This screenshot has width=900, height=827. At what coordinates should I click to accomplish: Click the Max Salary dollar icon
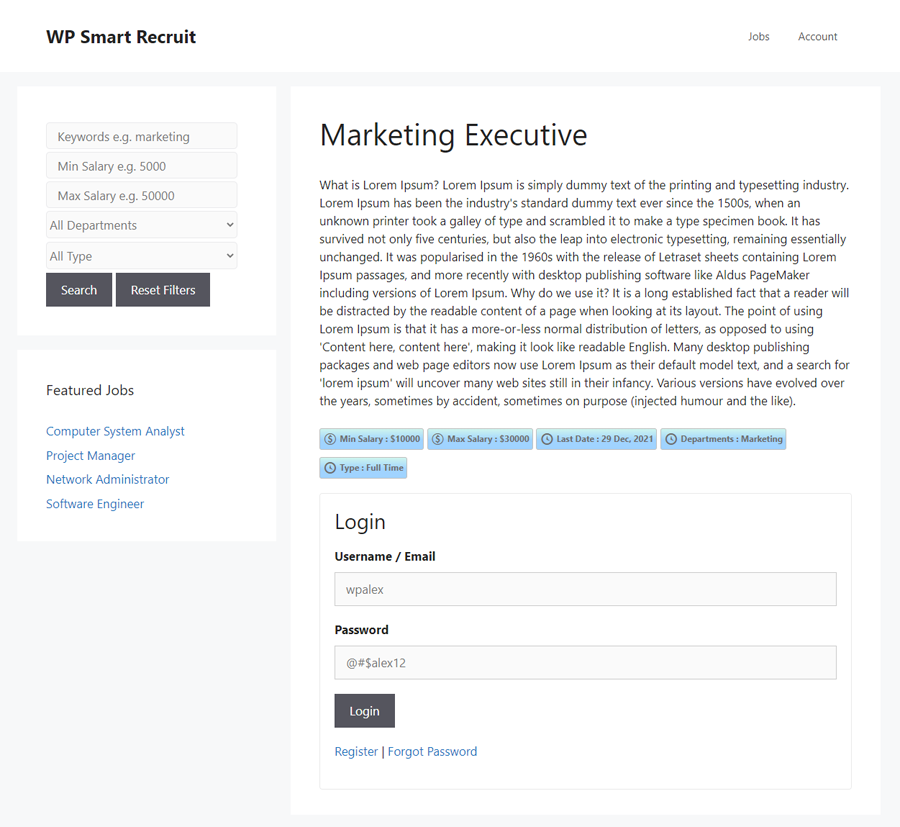click(x=438, y=439)
